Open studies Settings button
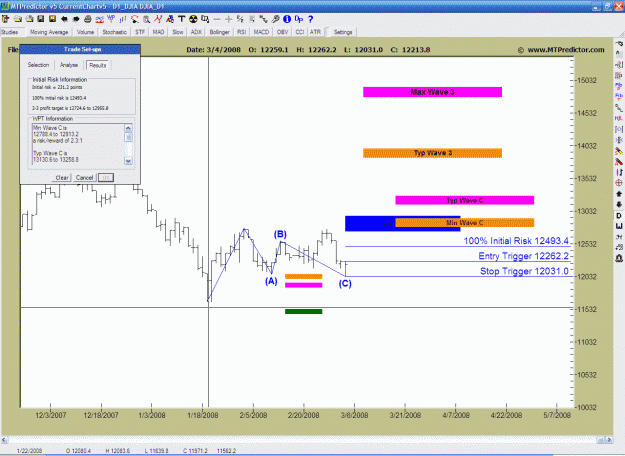The height and width of the screenshot is (456, 625). 343,32
